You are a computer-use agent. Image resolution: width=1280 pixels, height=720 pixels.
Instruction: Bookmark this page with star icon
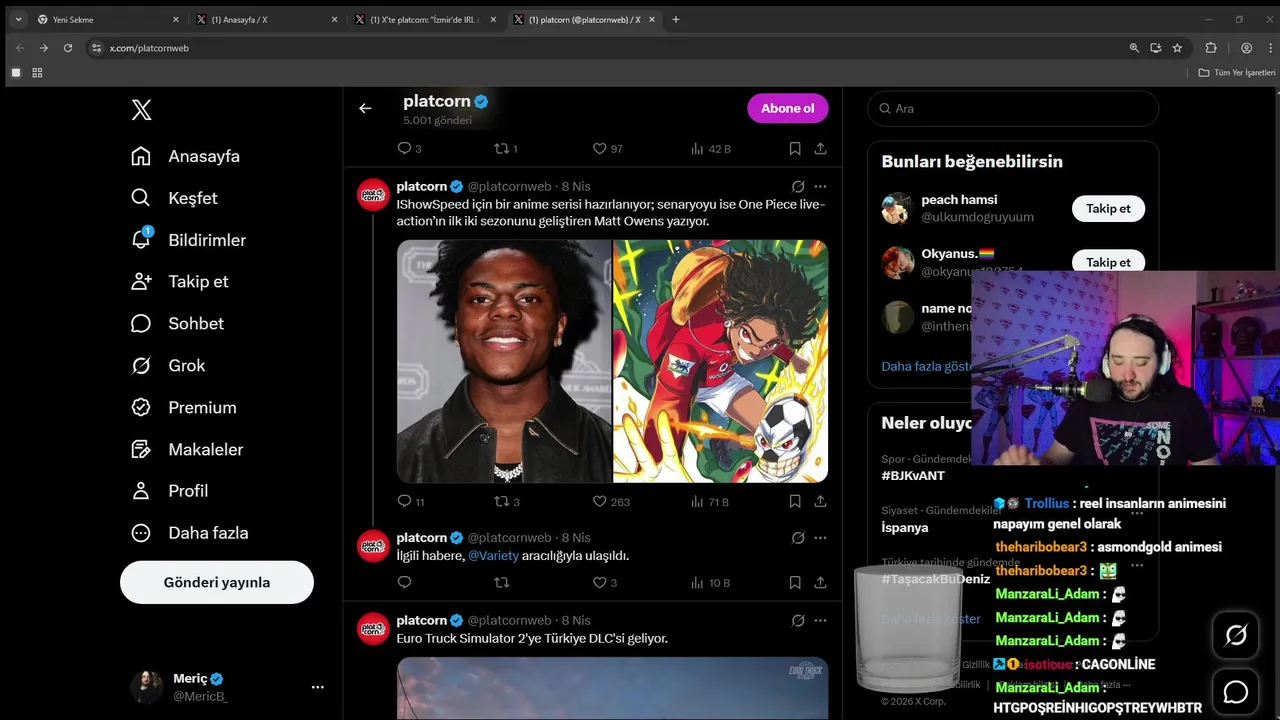coord(1177,47)
